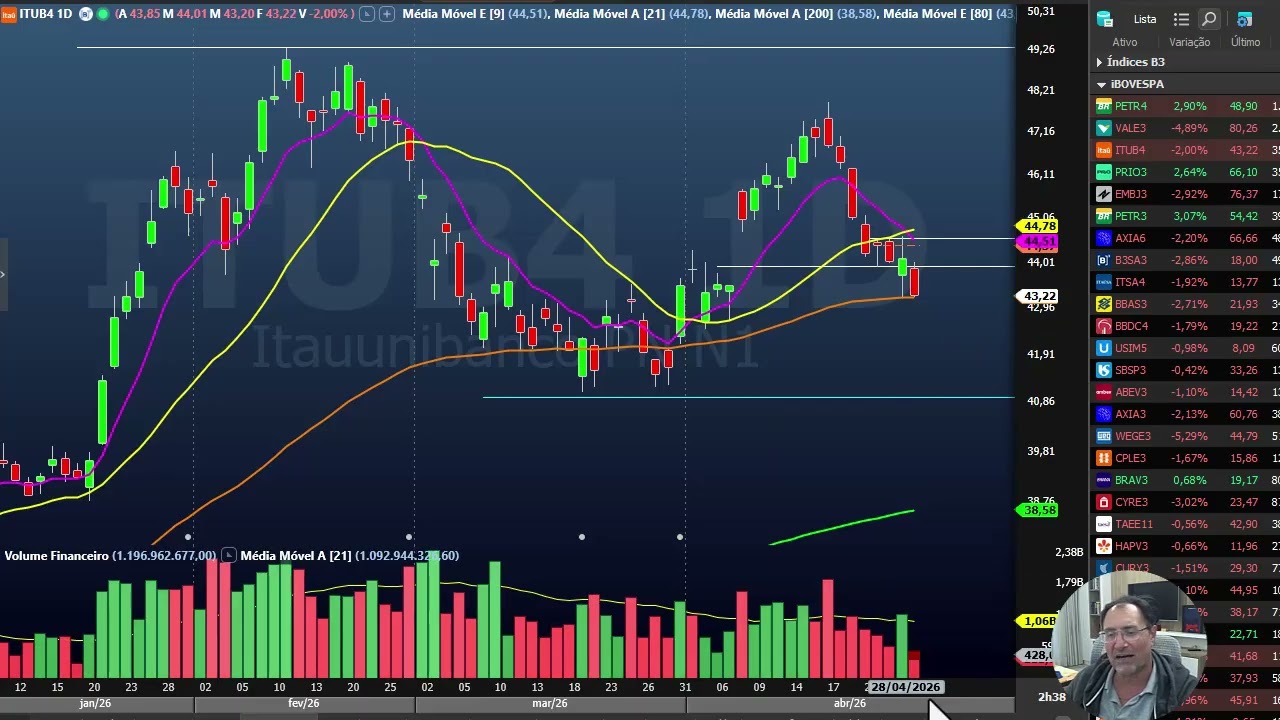Screen dimensions: 1280x720
Task: Click the white 43,22 last price tag
Action: click(x=1040, y=296)
